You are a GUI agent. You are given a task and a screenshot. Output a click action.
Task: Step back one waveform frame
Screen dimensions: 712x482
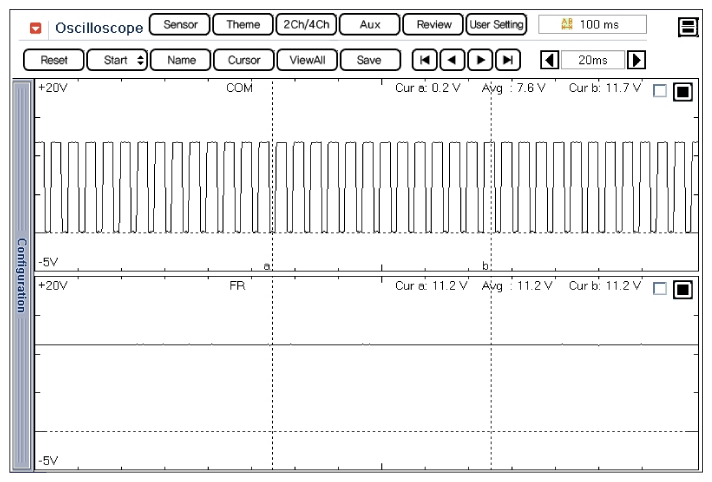point(447,60)
